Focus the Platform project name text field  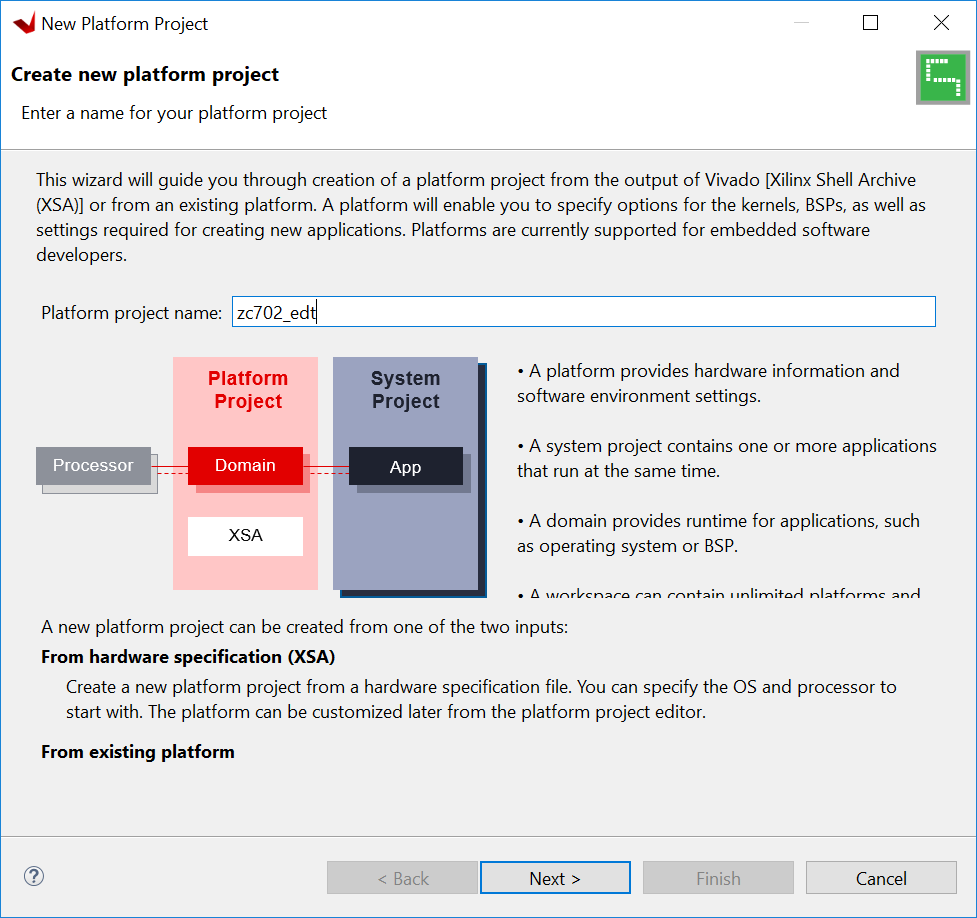tap(583, 312)
